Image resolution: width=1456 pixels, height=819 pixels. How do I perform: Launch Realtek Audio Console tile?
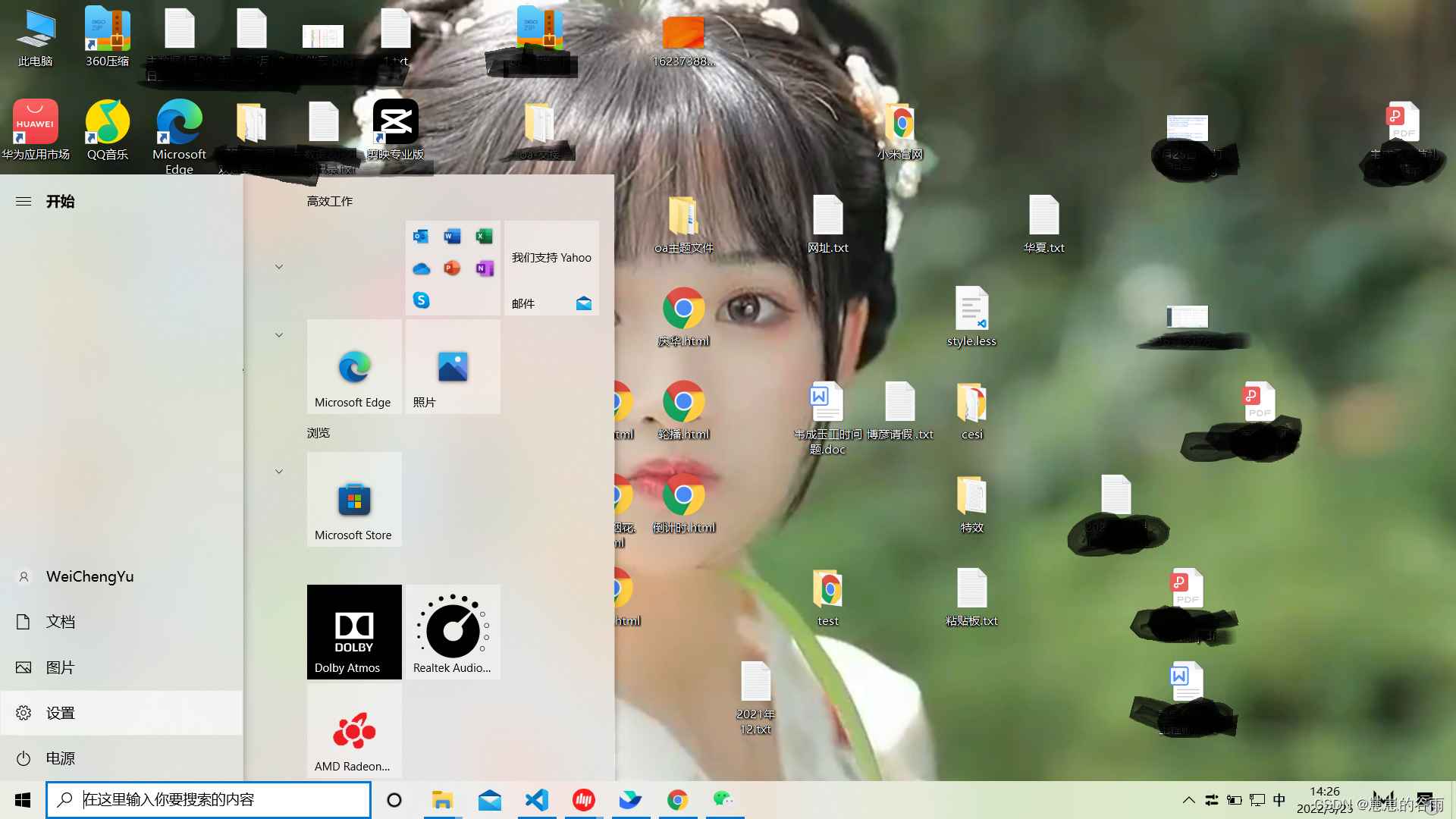pos(453,631)
